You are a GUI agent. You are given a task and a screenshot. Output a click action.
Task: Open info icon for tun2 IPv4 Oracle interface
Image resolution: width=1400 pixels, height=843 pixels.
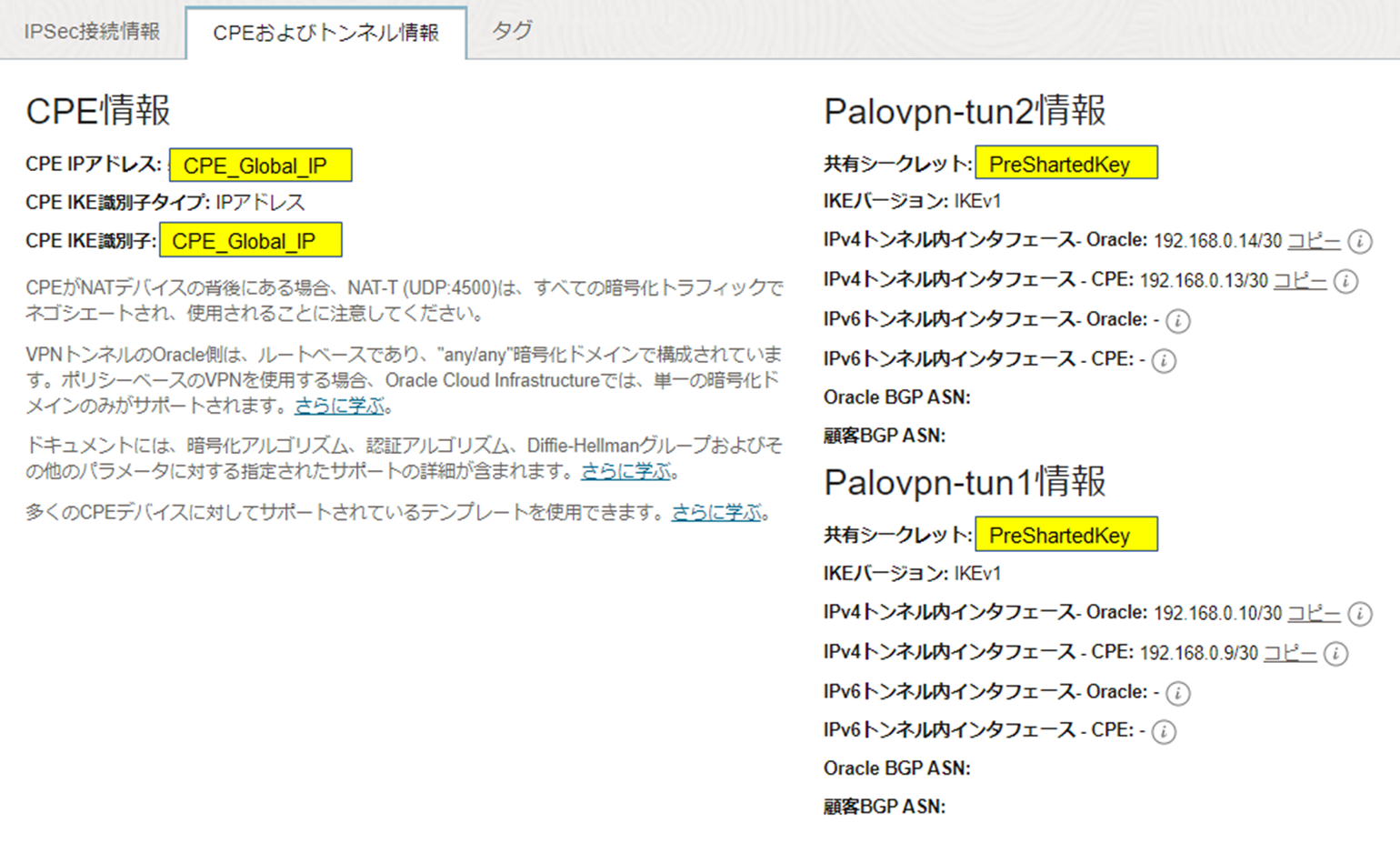coord(1359,241)
